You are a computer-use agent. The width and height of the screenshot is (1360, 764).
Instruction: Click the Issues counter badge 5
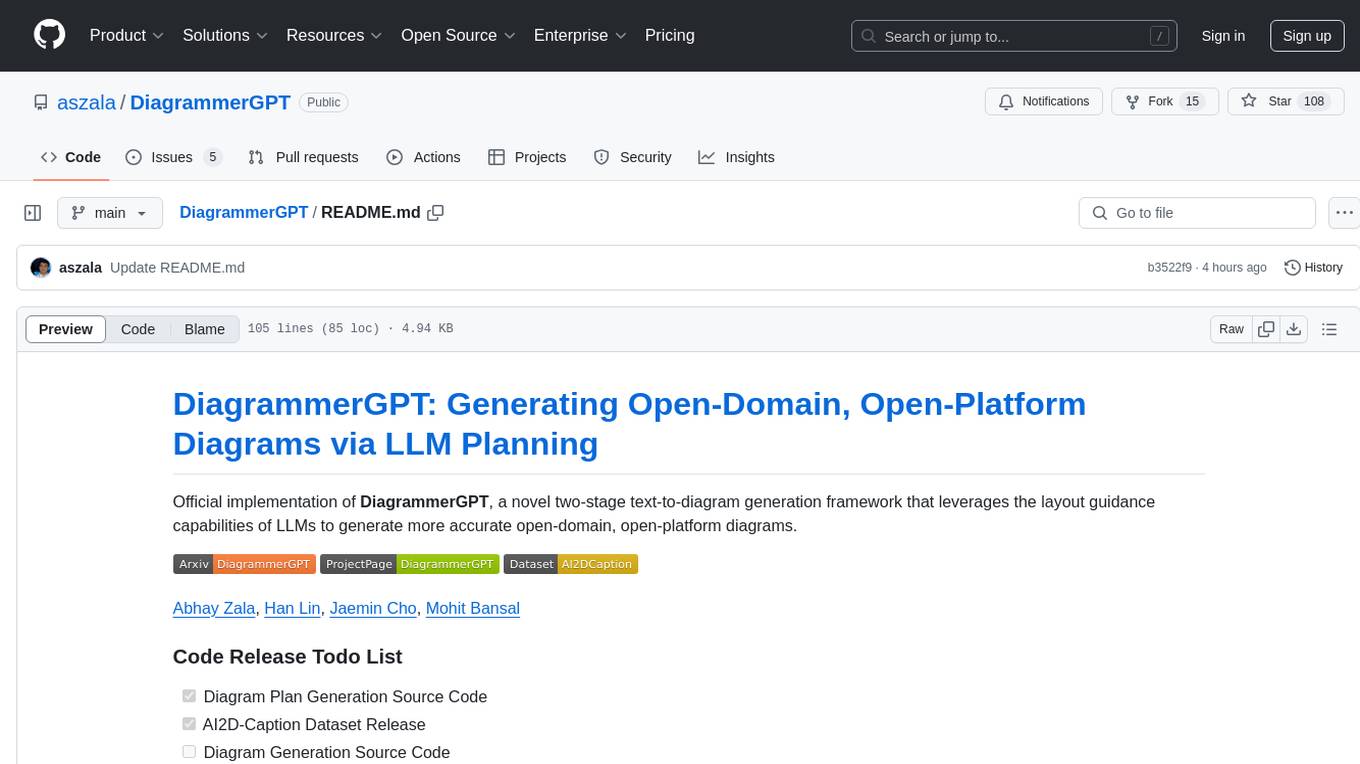212,157
